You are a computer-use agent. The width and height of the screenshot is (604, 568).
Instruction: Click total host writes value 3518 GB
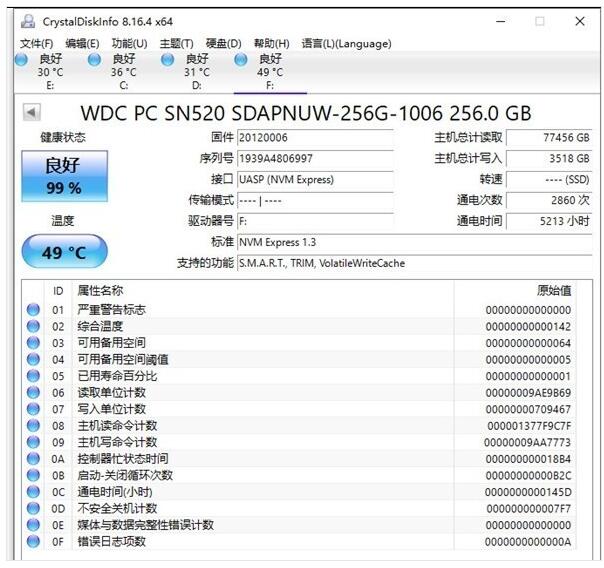(x=549, y=158)
